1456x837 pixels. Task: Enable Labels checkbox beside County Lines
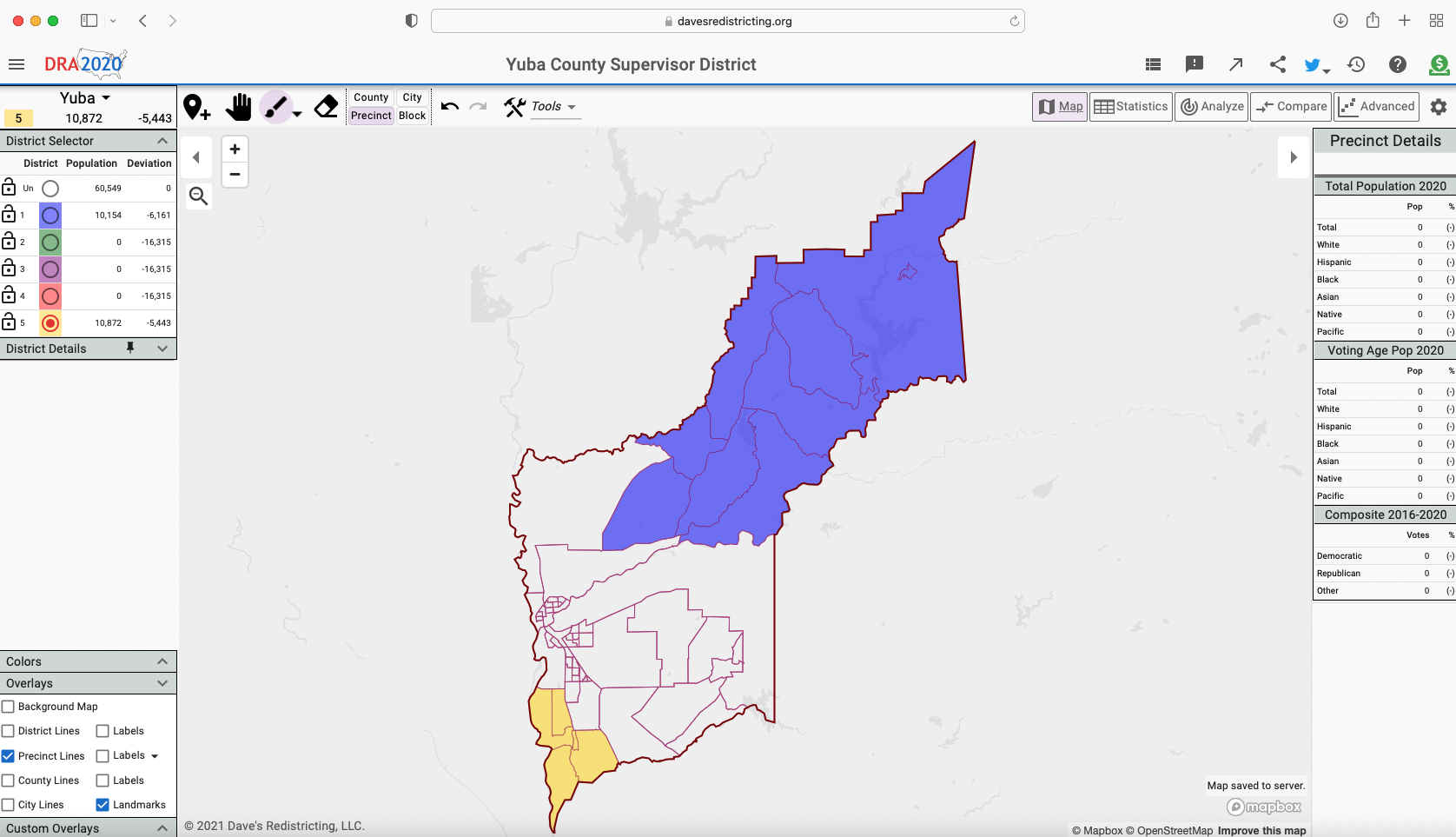click(x=103, y=781)
